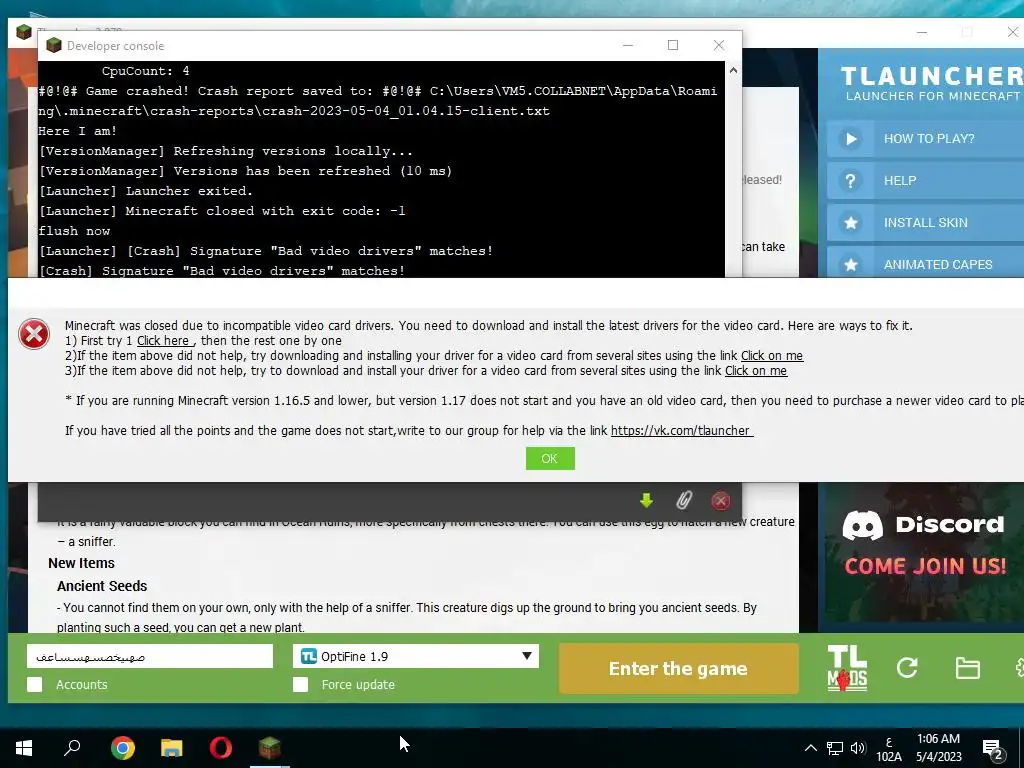The image size is (1024, 768).
Task: Click the volume speaker tray icon
Action: [x=858, y=748]
